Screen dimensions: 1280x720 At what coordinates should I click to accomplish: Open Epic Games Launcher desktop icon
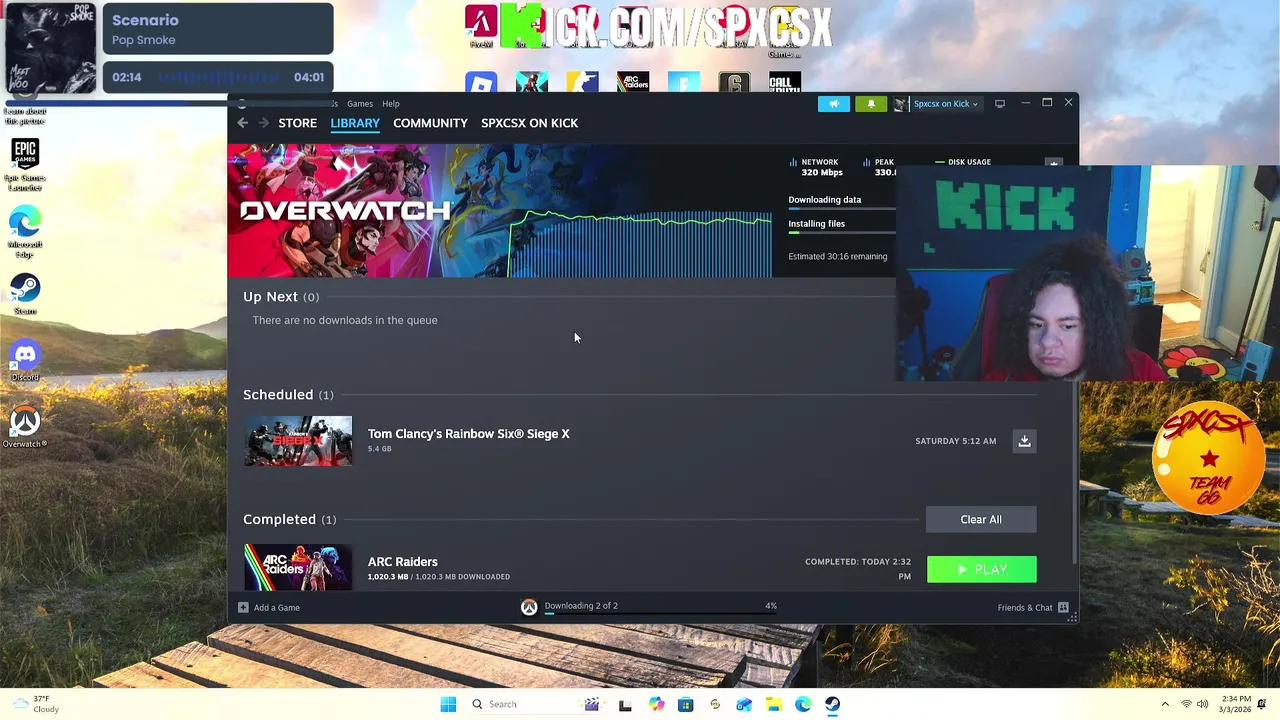tap(25, 165)
